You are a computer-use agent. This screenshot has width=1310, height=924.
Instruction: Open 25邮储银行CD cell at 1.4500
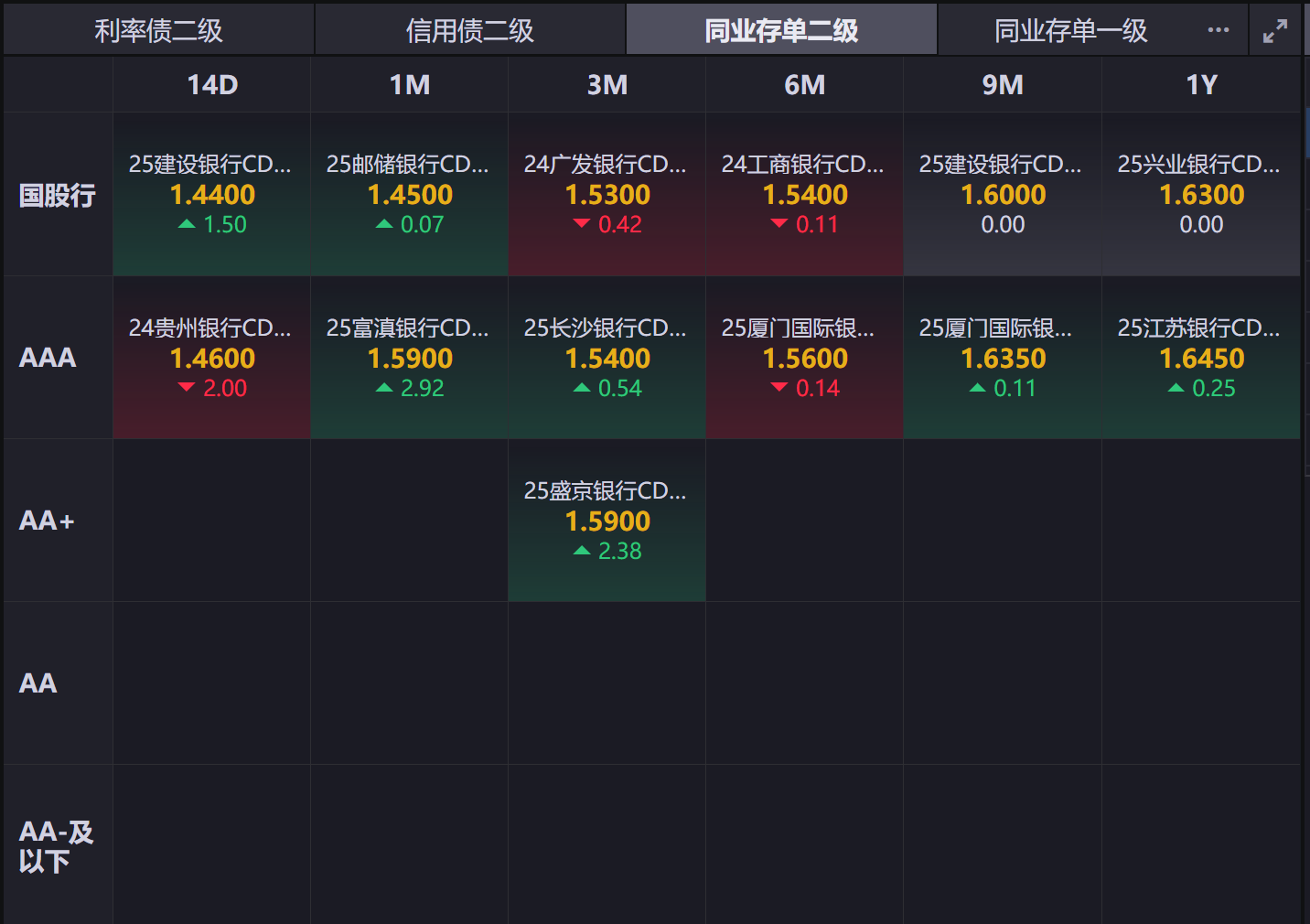[x=410, y=195]
